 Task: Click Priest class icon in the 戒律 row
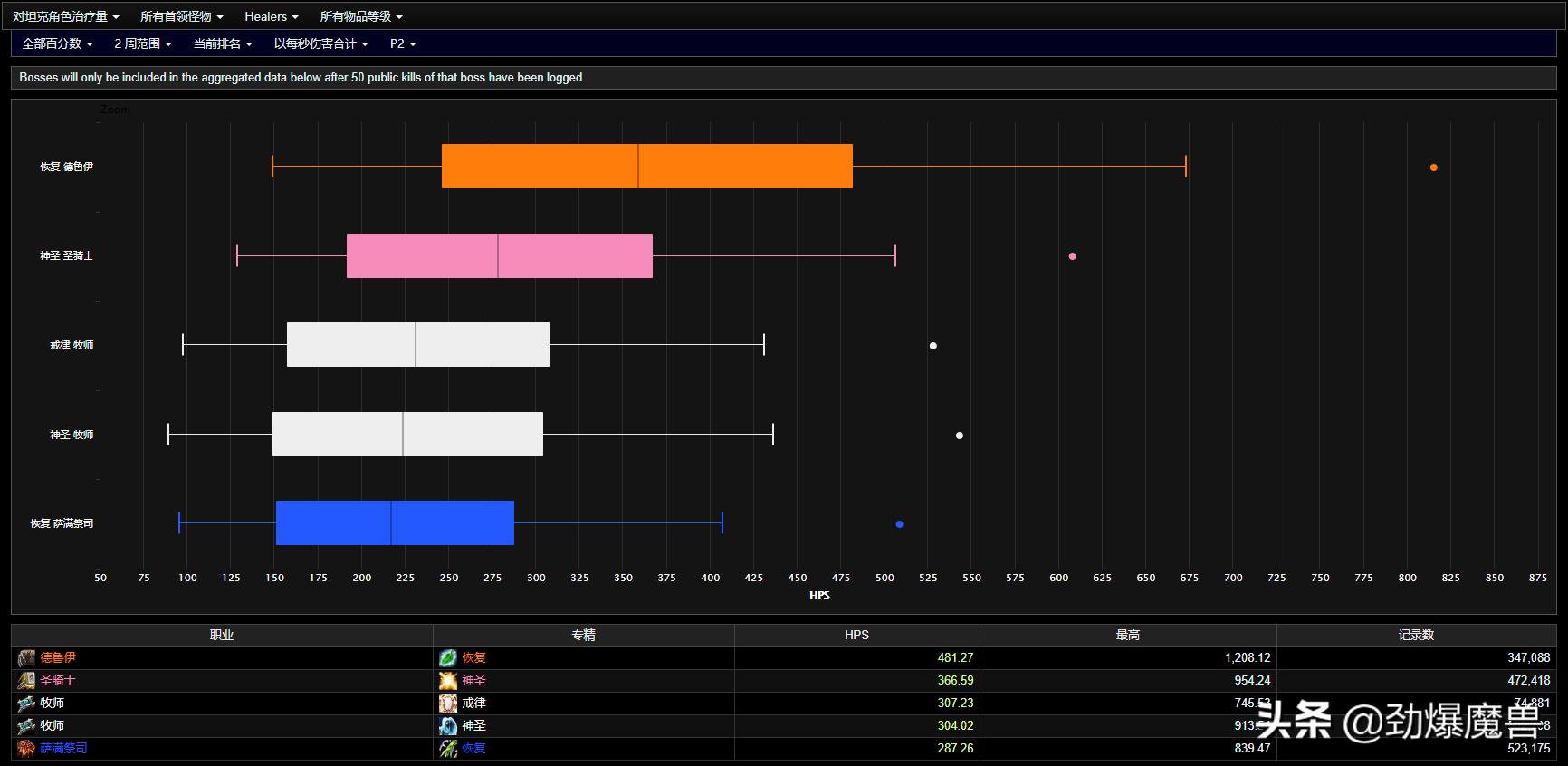tap(26, 704)
